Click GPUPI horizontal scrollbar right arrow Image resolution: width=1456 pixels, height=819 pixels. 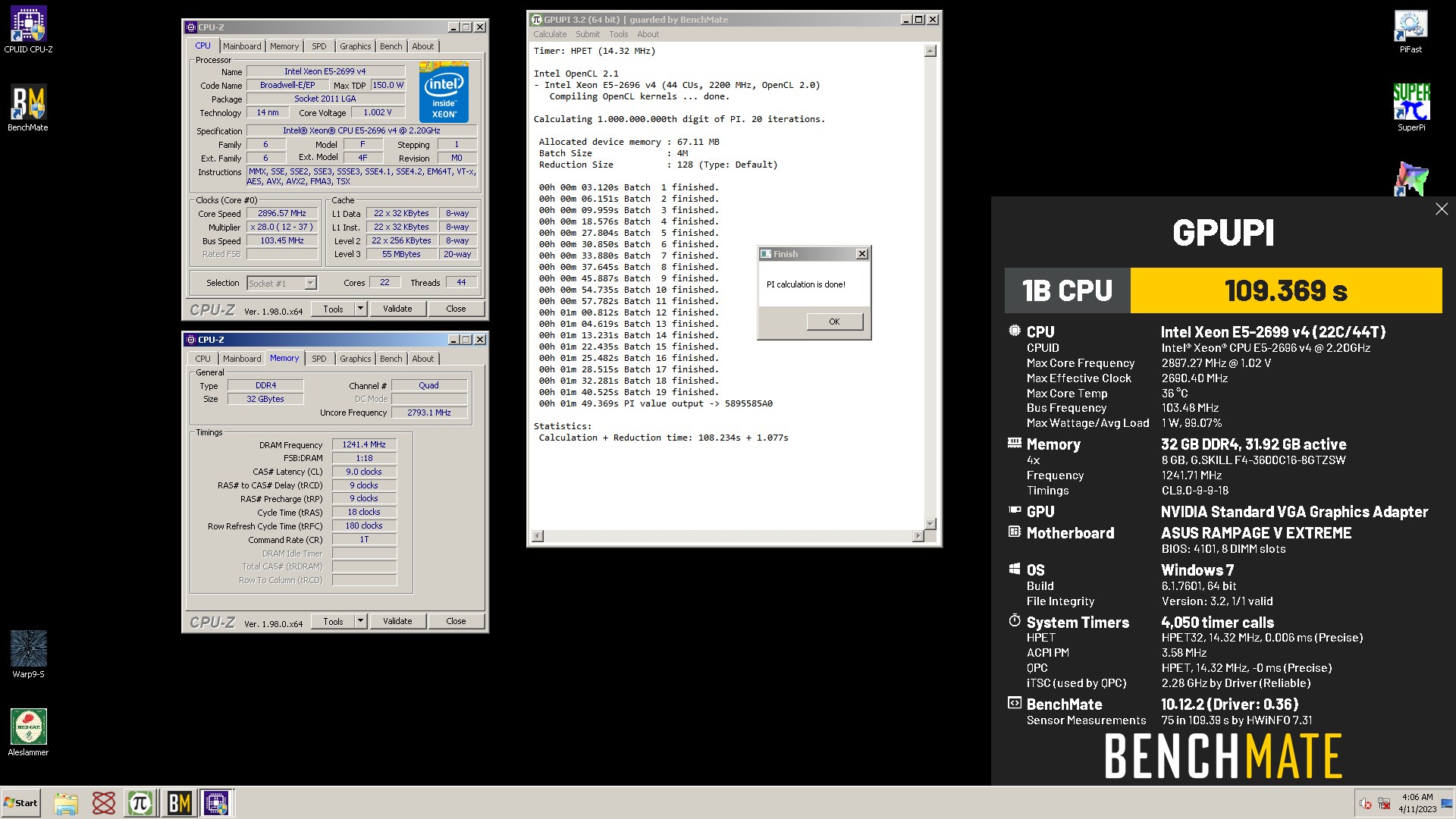coord(918,536)
